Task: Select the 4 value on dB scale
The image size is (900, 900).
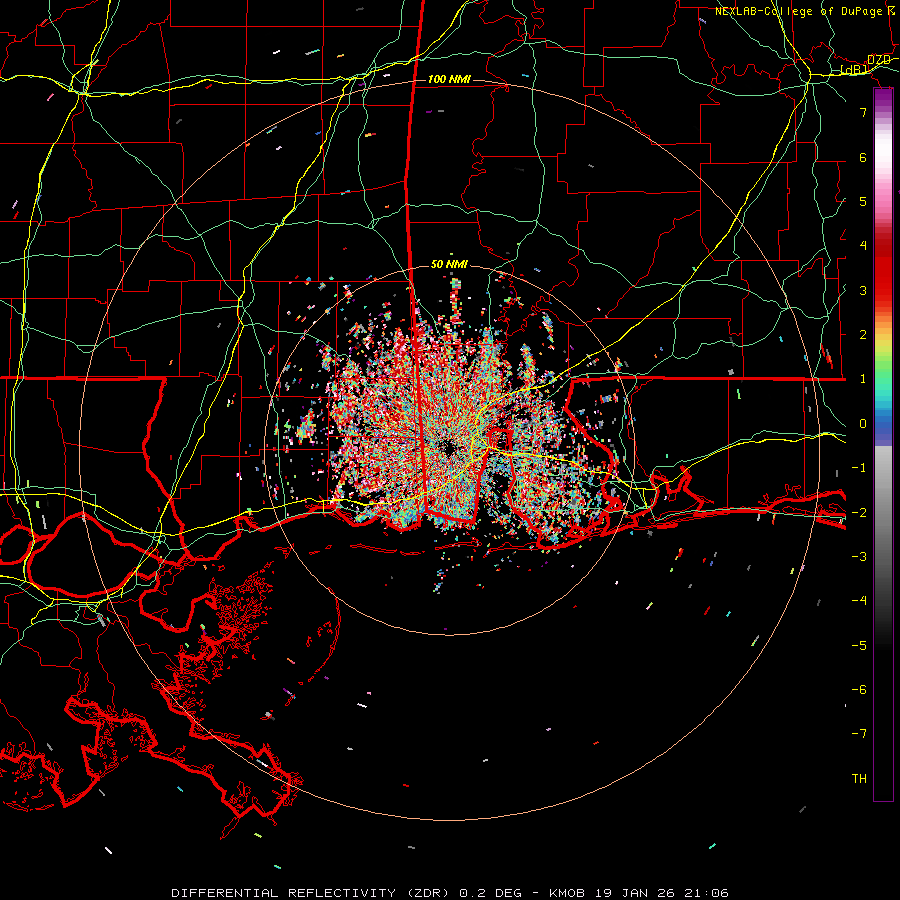Action: (863, 246)
